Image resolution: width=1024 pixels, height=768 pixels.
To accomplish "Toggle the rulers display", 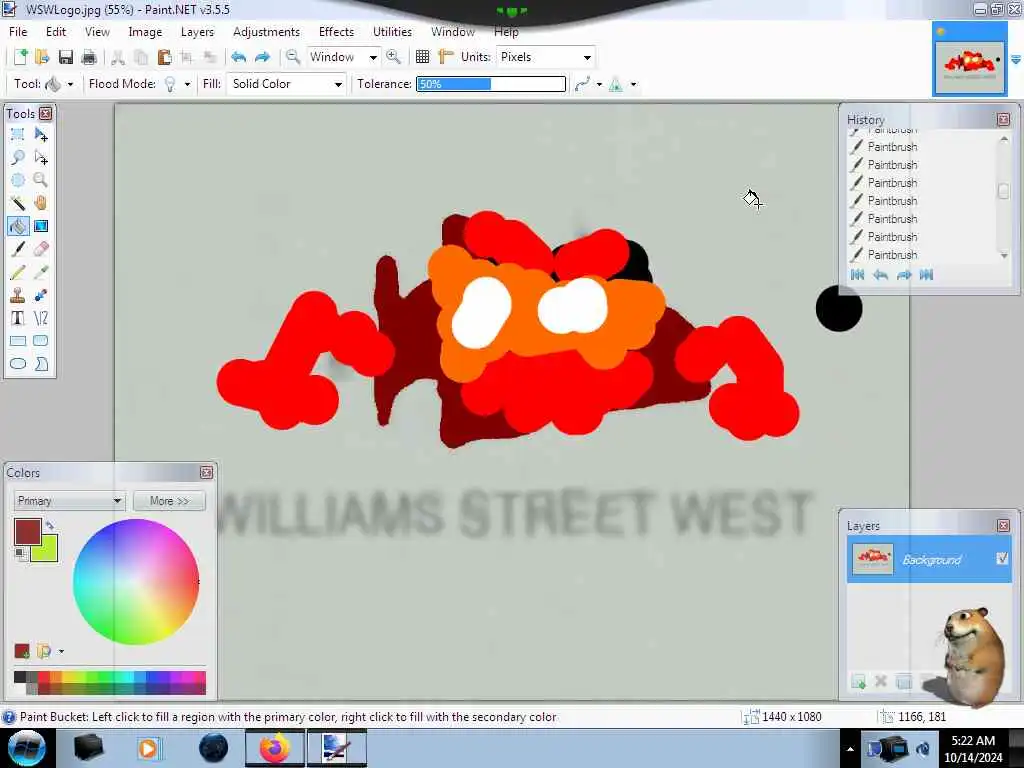I will coord(446,57).
